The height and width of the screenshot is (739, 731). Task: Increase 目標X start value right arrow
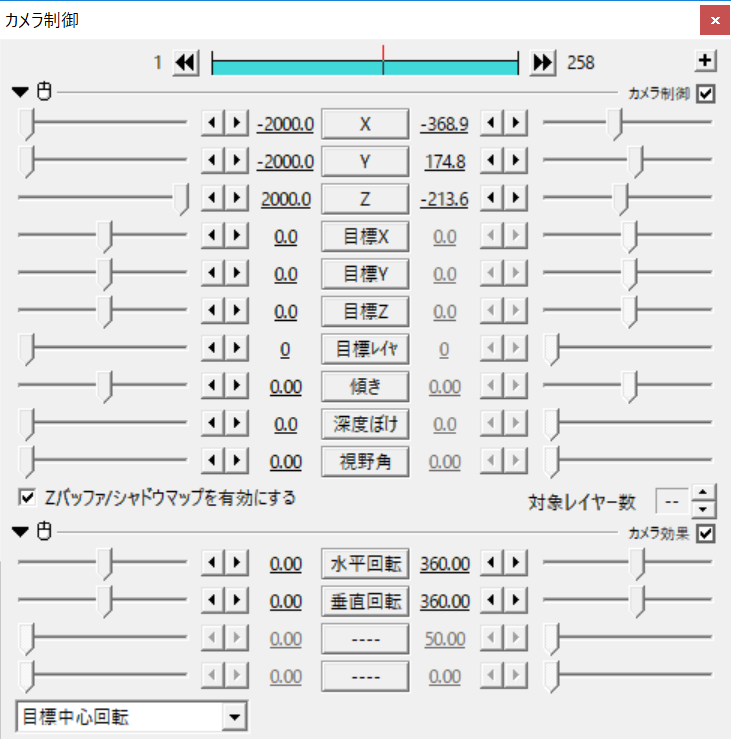pyautogui.click(x=237, y=235)
